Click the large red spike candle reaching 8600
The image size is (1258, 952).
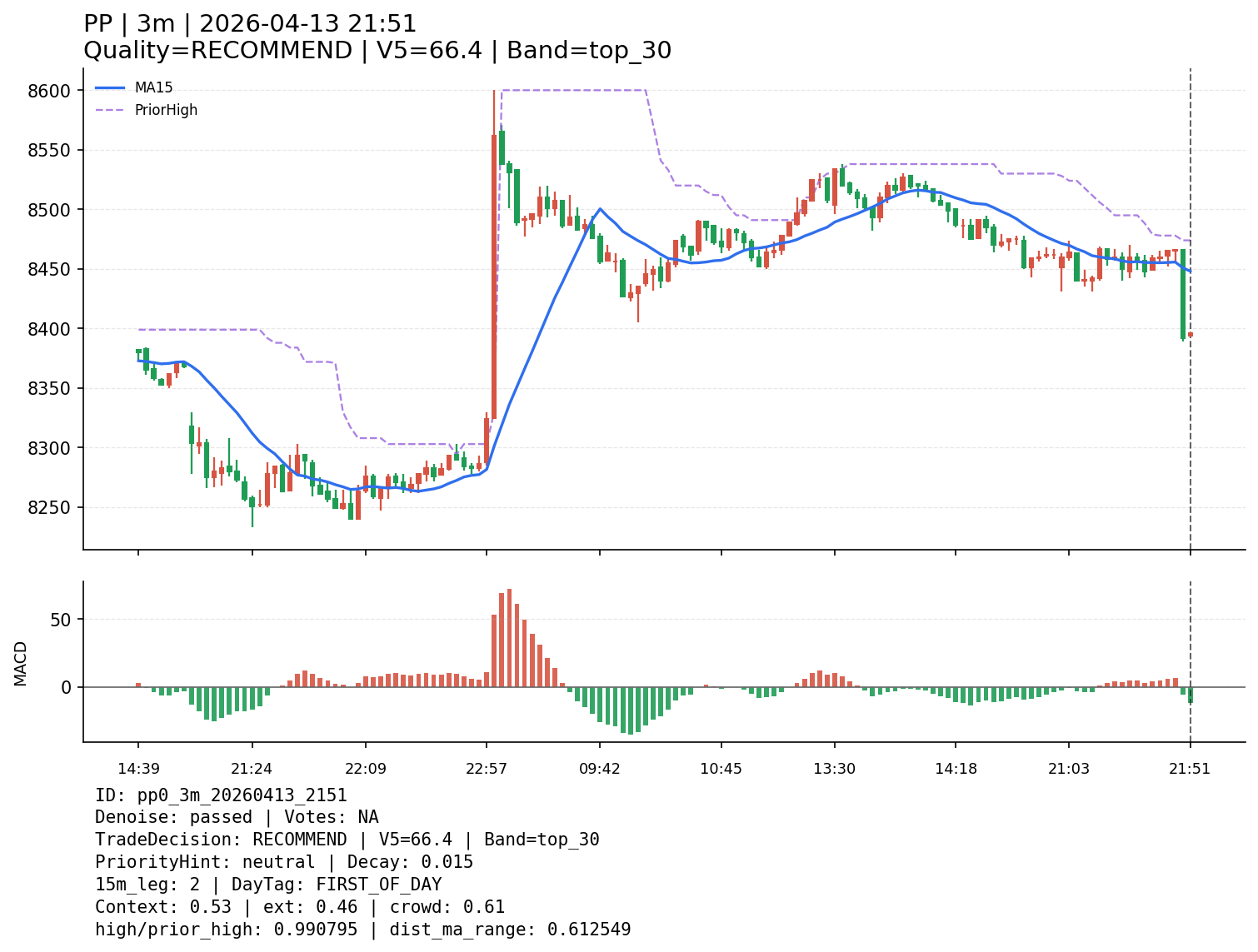click(494, 275)
